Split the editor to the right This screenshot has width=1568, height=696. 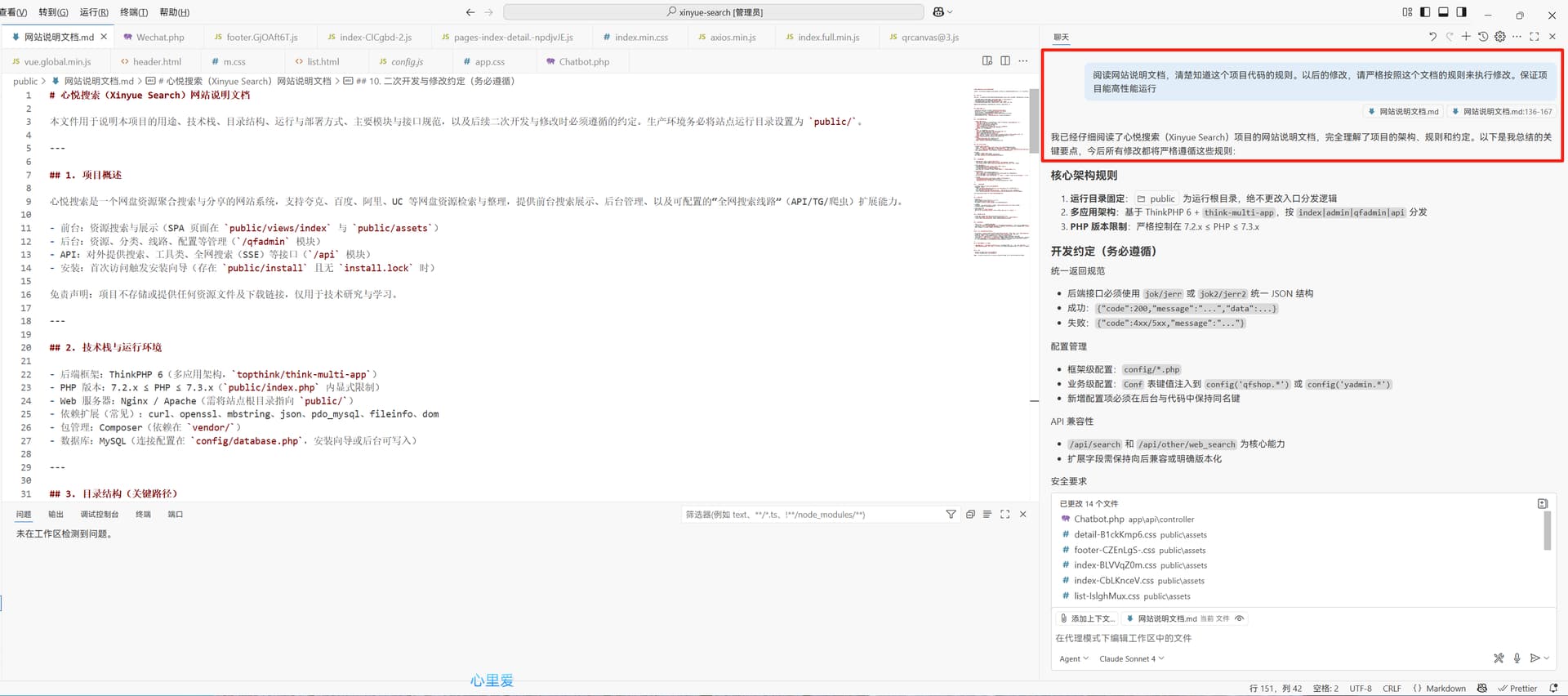[x=1005, y=61]
